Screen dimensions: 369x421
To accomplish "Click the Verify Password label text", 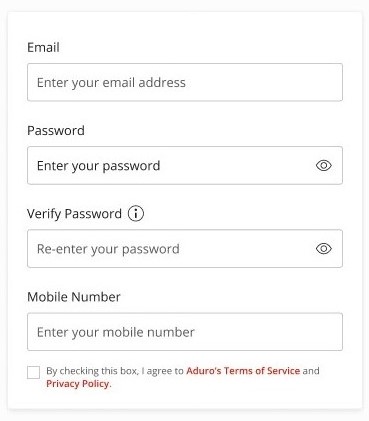I will [74, 214].
